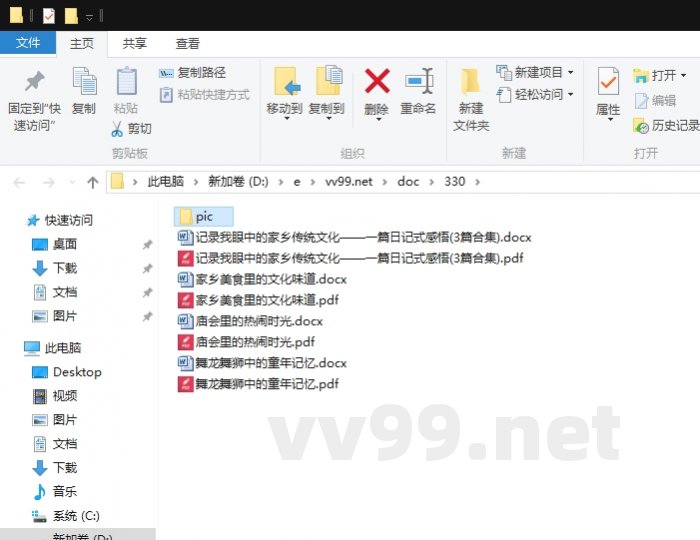Click the red 删除 (Delete) X icon
This screenshot has height=540, width=700.
377,81
